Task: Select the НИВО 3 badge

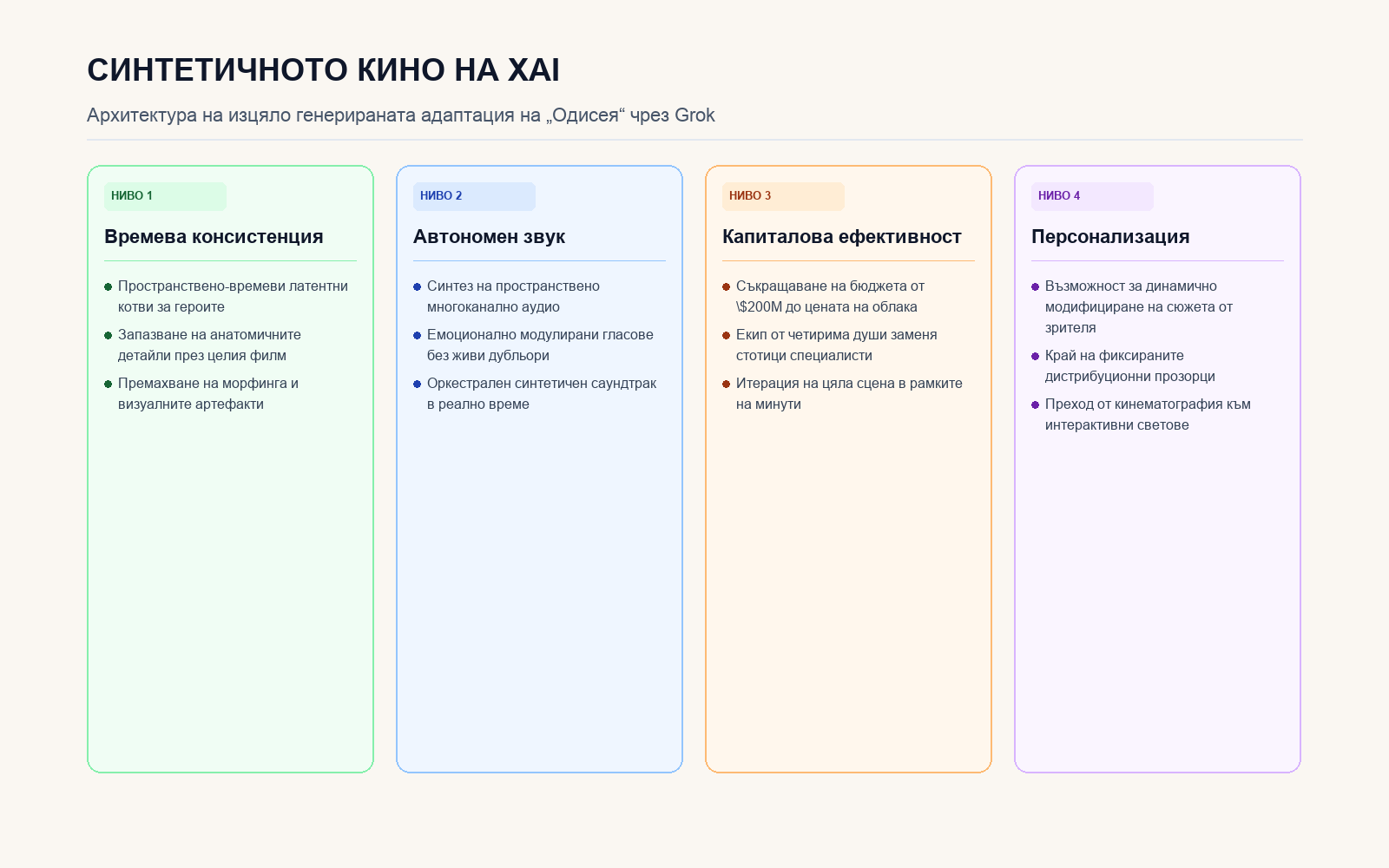Action: [783, 196]
